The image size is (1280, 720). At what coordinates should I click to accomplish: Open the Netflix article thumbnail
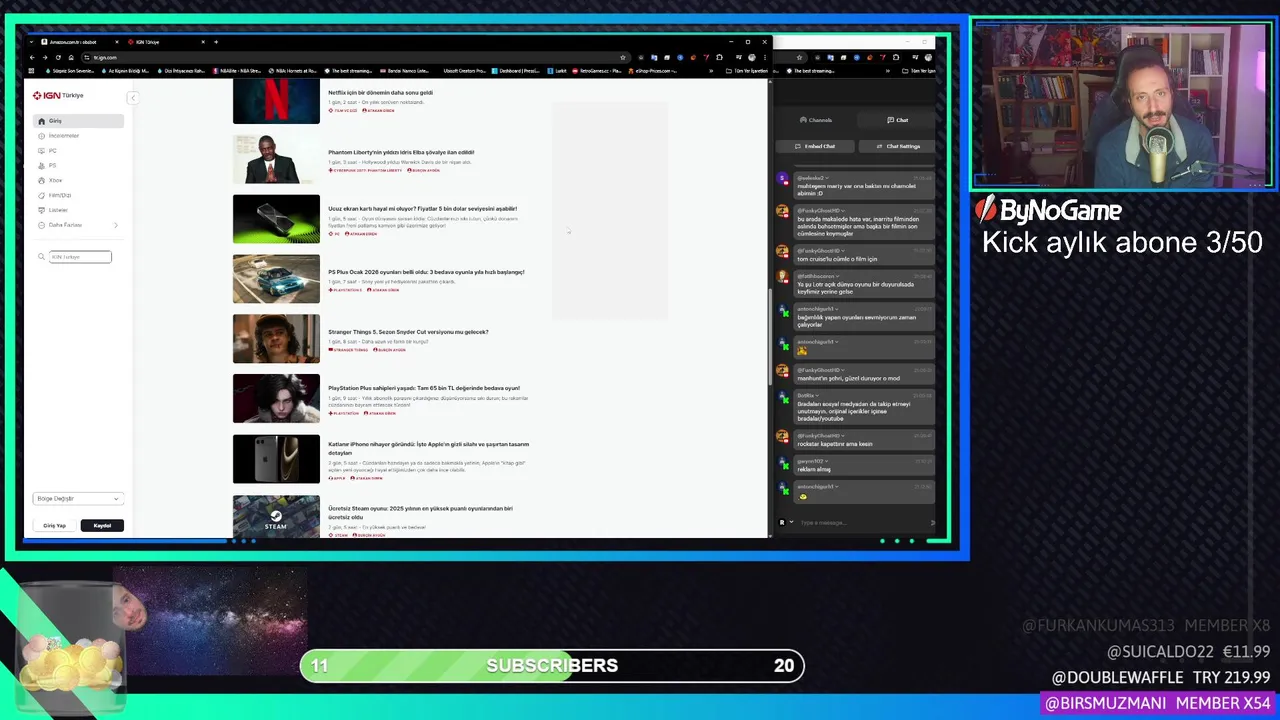pos(276,101)
